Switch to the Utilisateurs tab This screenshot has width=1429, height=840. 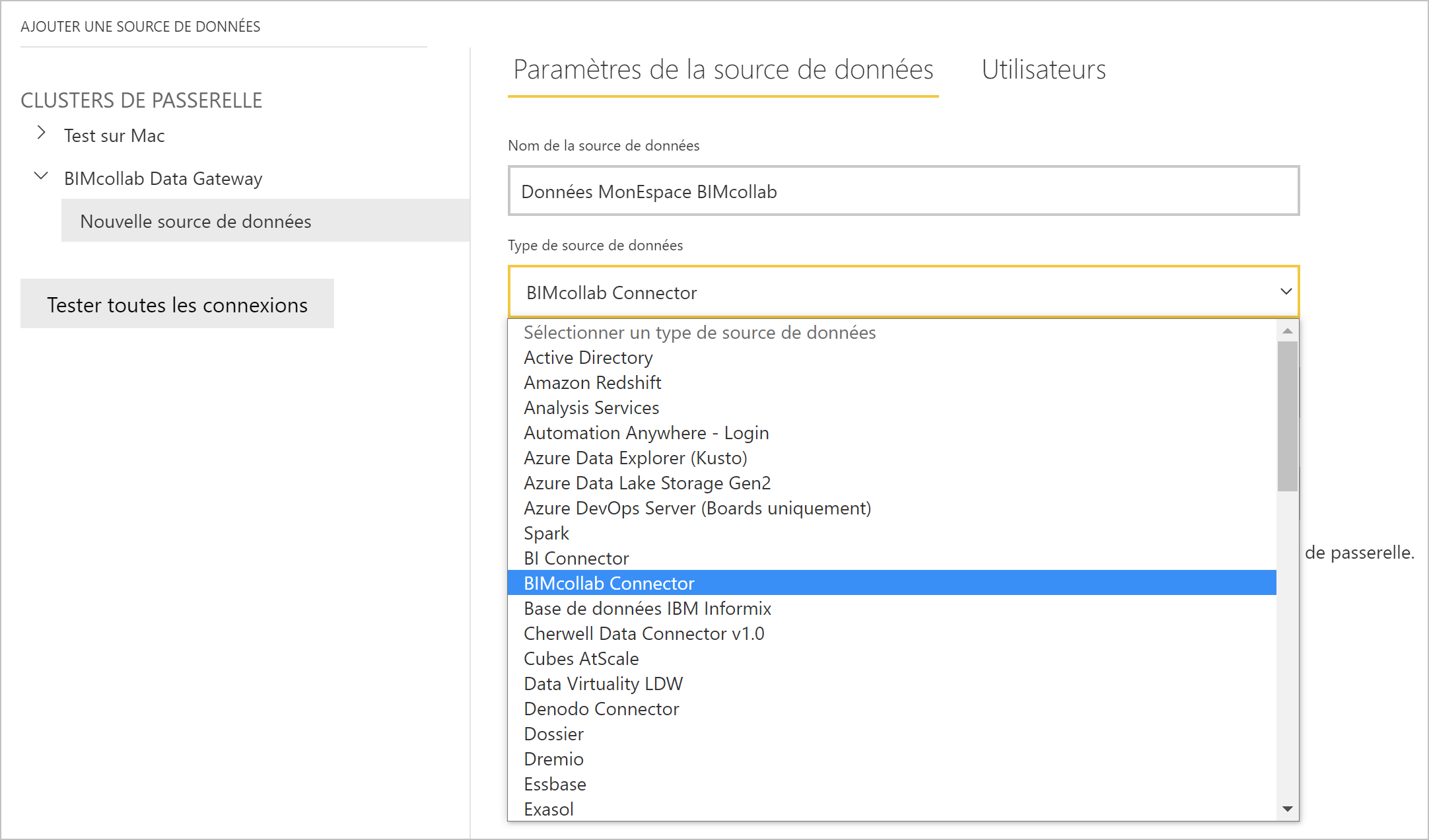coord(1043,69)
